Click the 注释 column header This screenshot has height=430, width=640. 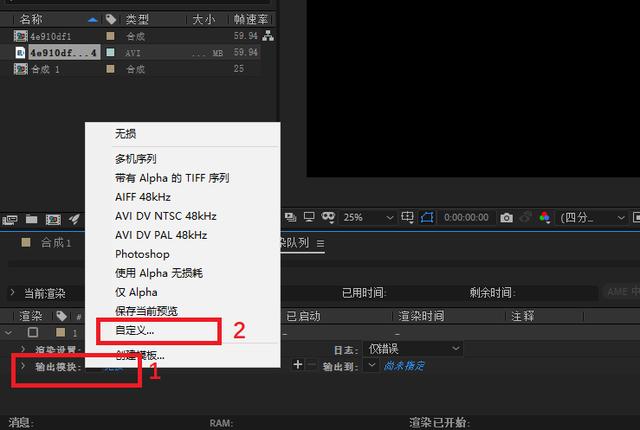coord(522,316)
